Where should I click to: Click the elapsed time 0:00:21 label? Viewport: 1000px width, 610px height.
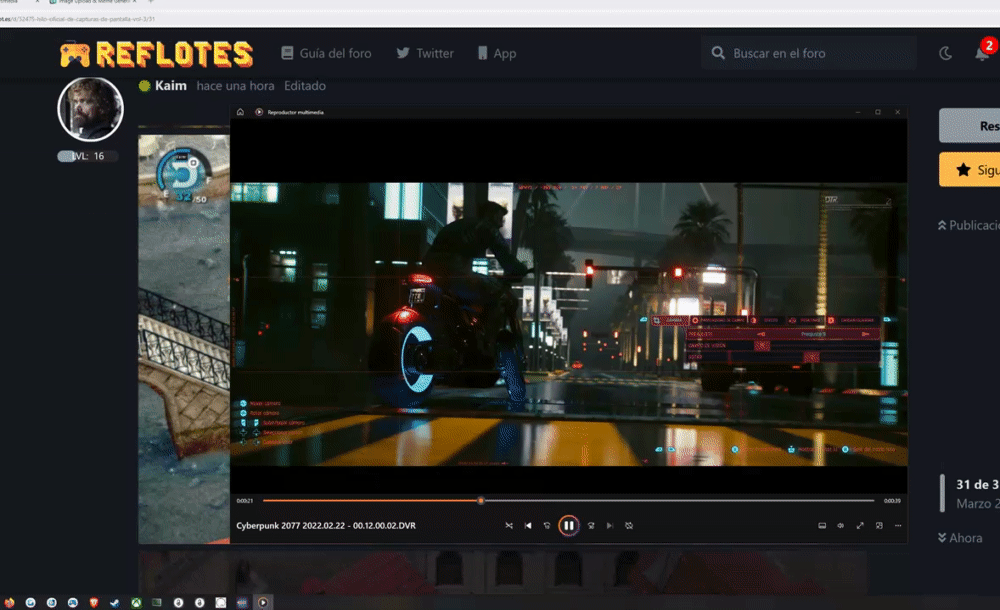(x=245, y=501)
